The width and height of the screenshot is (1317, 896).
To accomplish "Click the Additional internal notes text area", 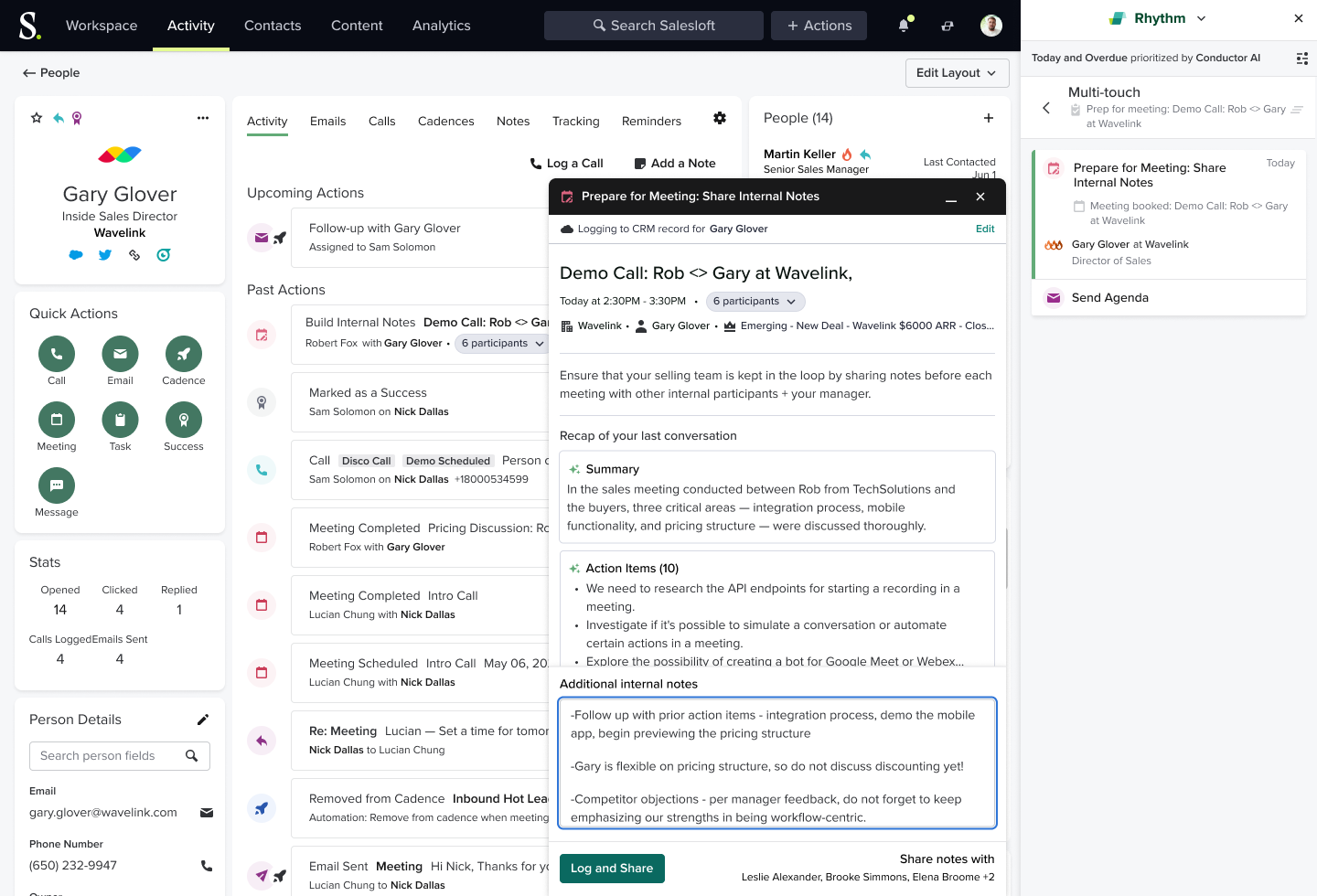I will tap(776, 763).
